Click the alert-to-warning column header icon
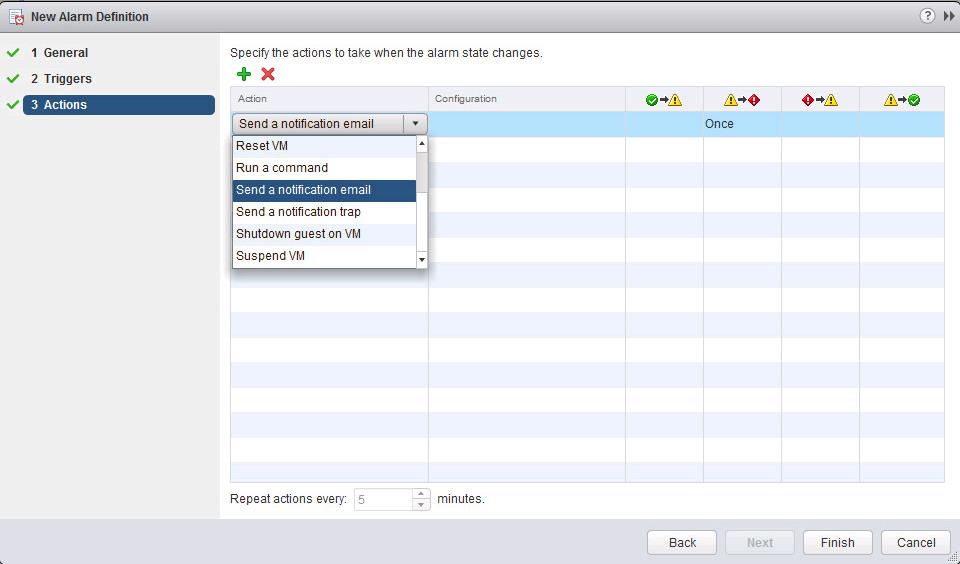The width and height of the screenshot is (960, 564). (x=820, y=100)
